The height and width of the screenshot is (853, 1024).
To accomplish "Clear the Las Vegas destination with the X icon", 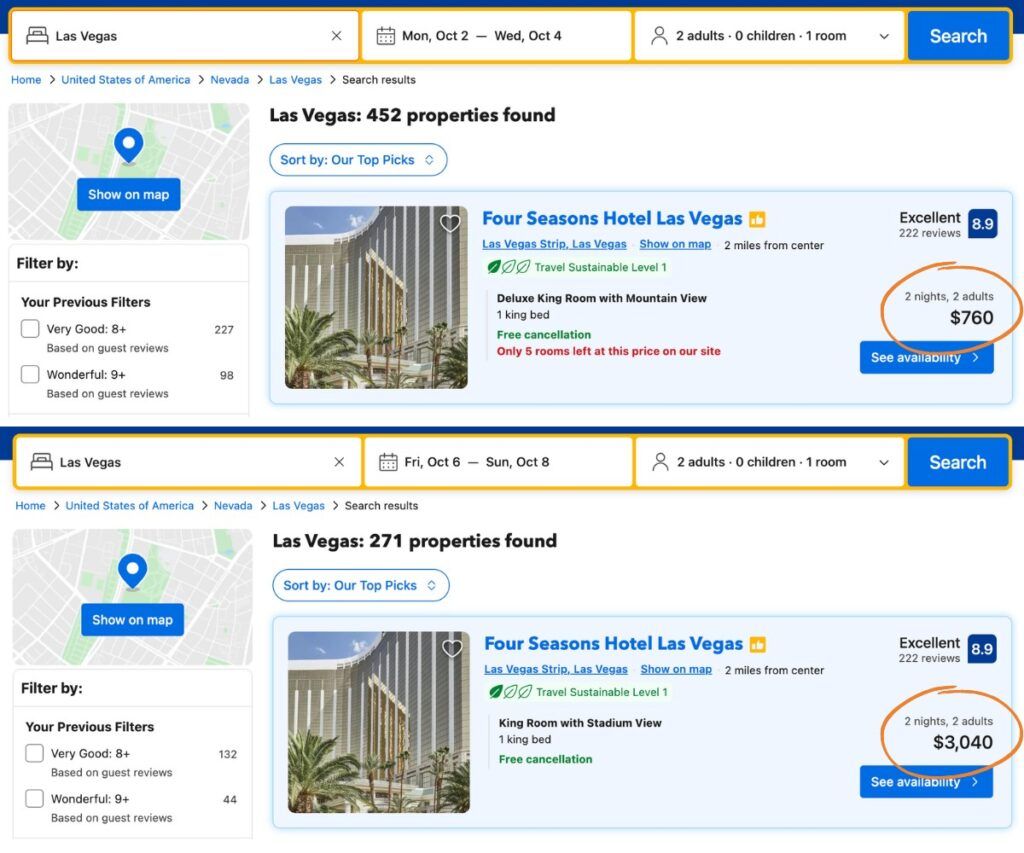I will click(x=336, y=35).
